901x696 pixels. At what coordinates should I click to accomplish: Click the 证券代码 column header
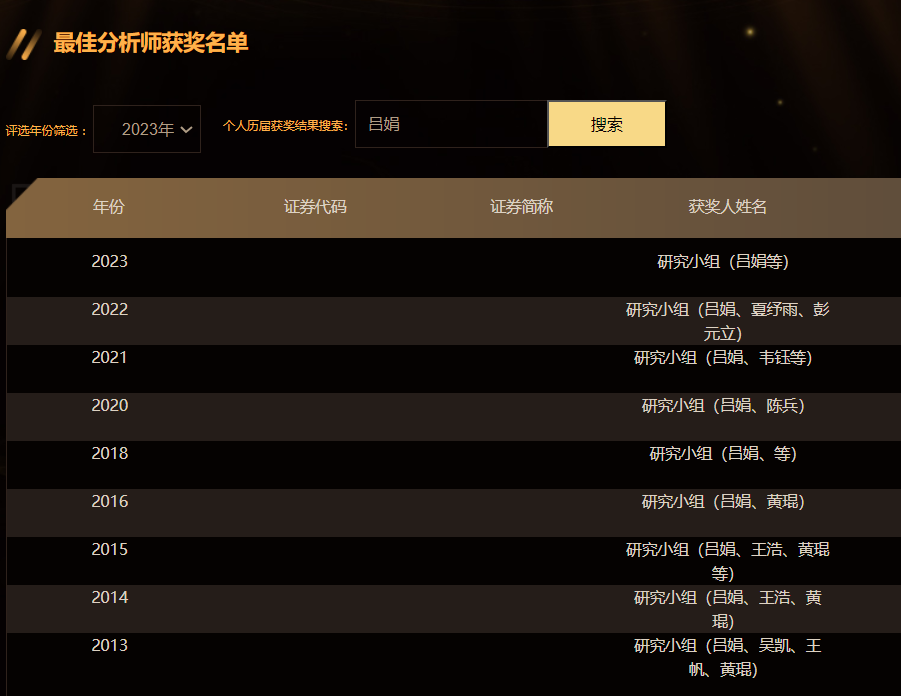click(x=315, y=206)
